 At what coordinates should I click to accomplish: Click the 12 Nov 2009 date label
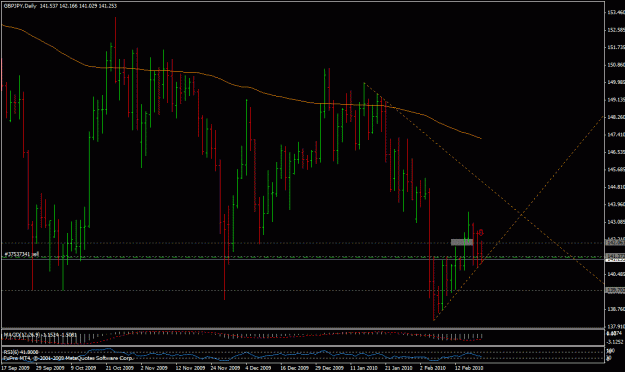point(190,368)
